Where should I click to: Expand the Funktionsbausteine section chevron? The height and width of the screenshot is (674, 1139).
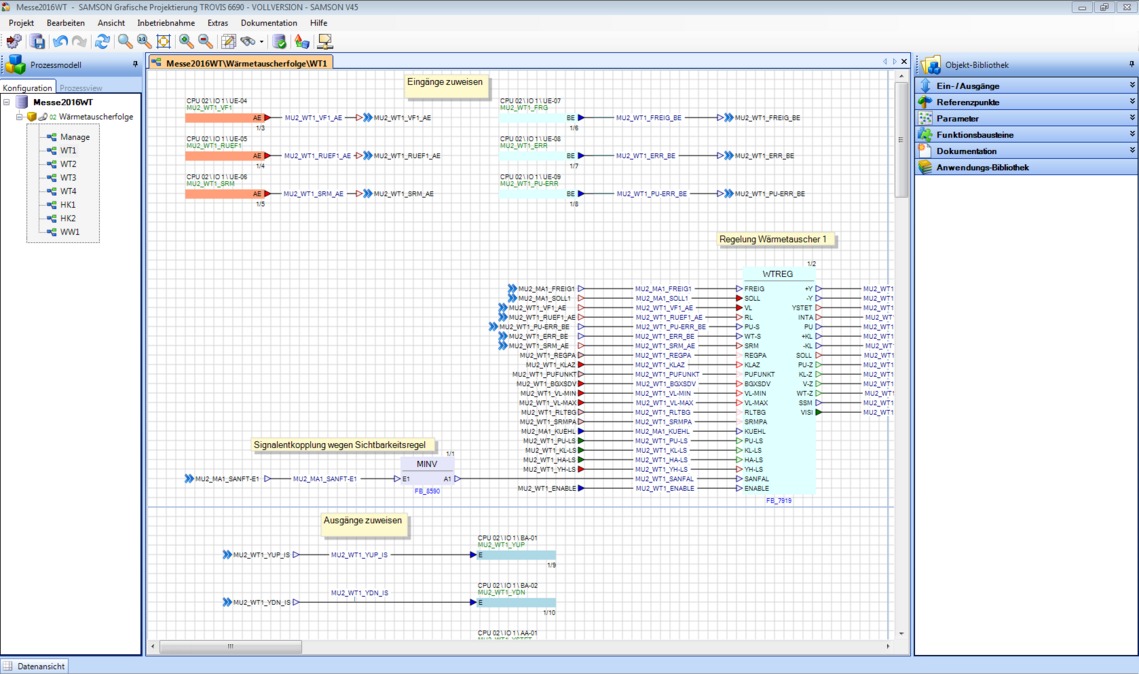tap(1130, 133)
